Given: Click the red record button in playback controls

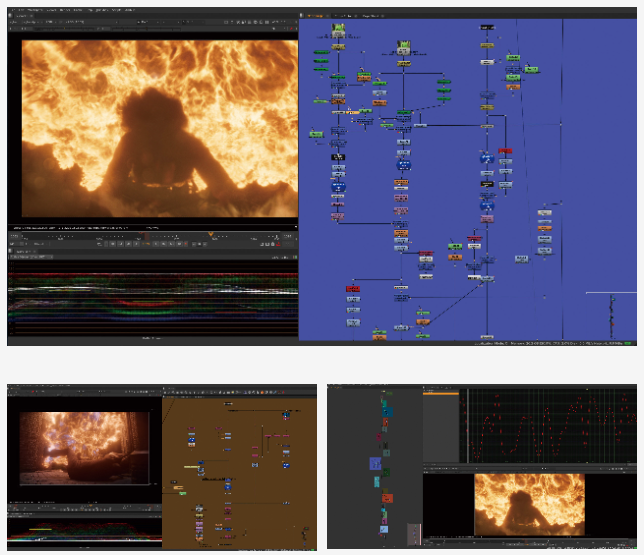Looking at the screenshot, I should coord(186,244).
